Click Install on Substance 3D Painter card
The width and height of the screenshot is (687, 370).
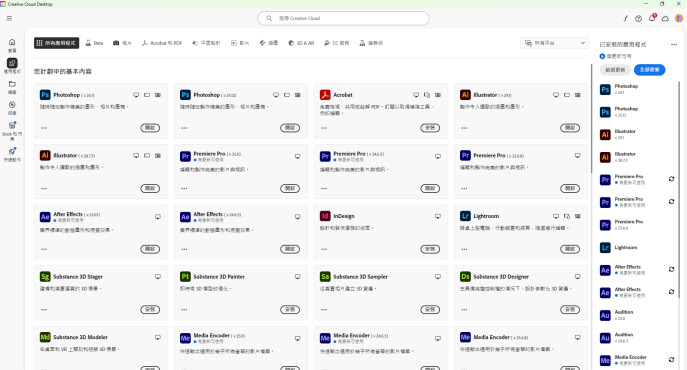[290, 310]
